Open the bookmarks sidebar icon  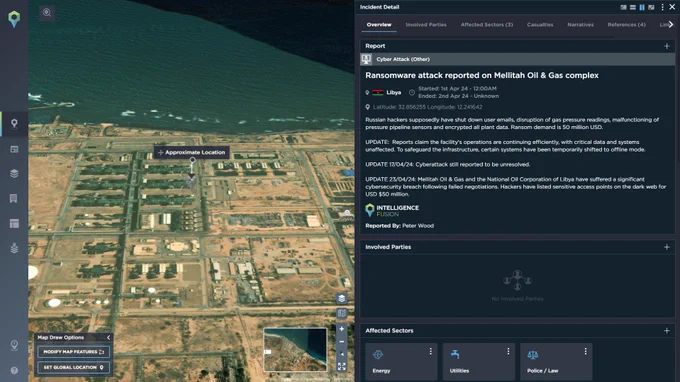tap(14, 199)
